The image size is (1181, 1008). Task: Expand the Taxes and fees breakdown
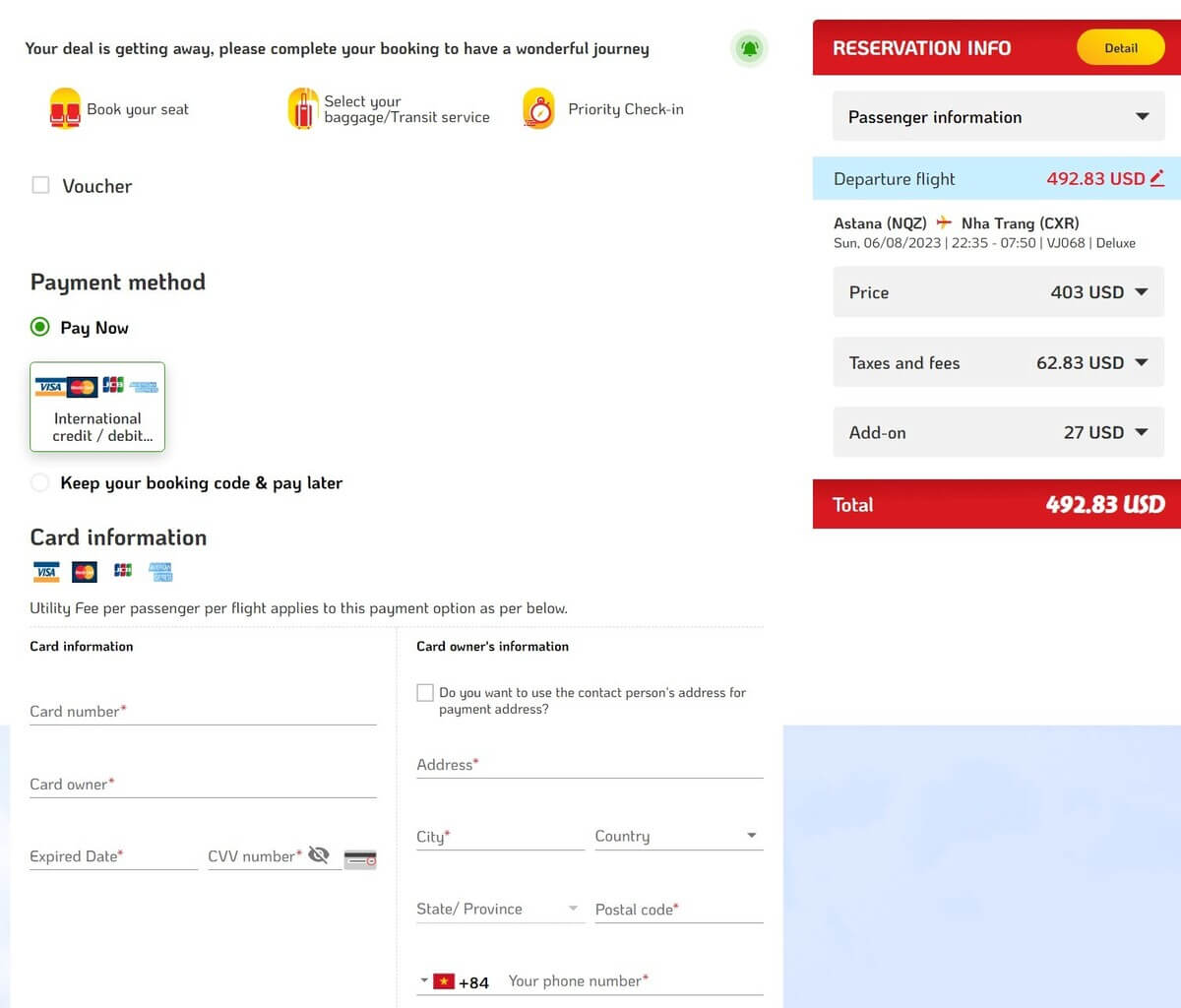998,362
